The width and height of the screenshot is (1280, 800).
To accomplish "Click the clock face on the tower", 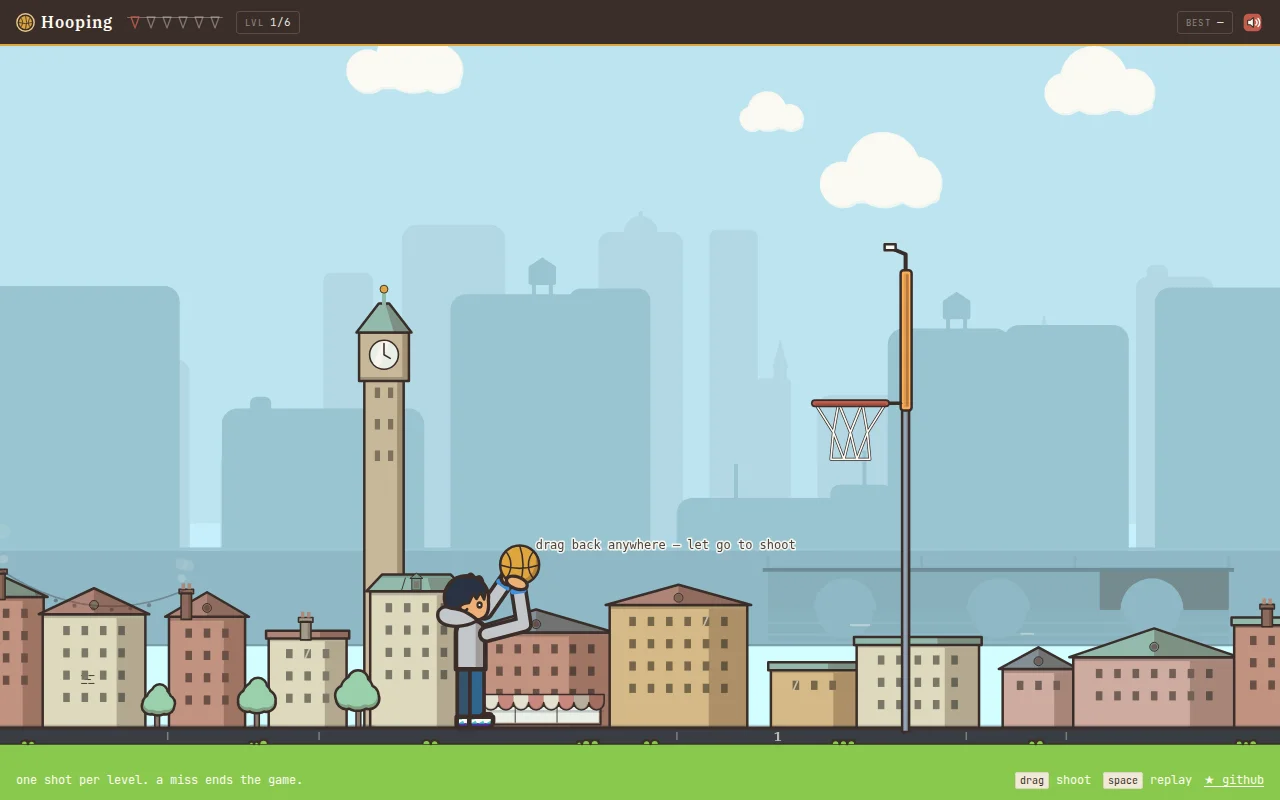I will 384,354.
